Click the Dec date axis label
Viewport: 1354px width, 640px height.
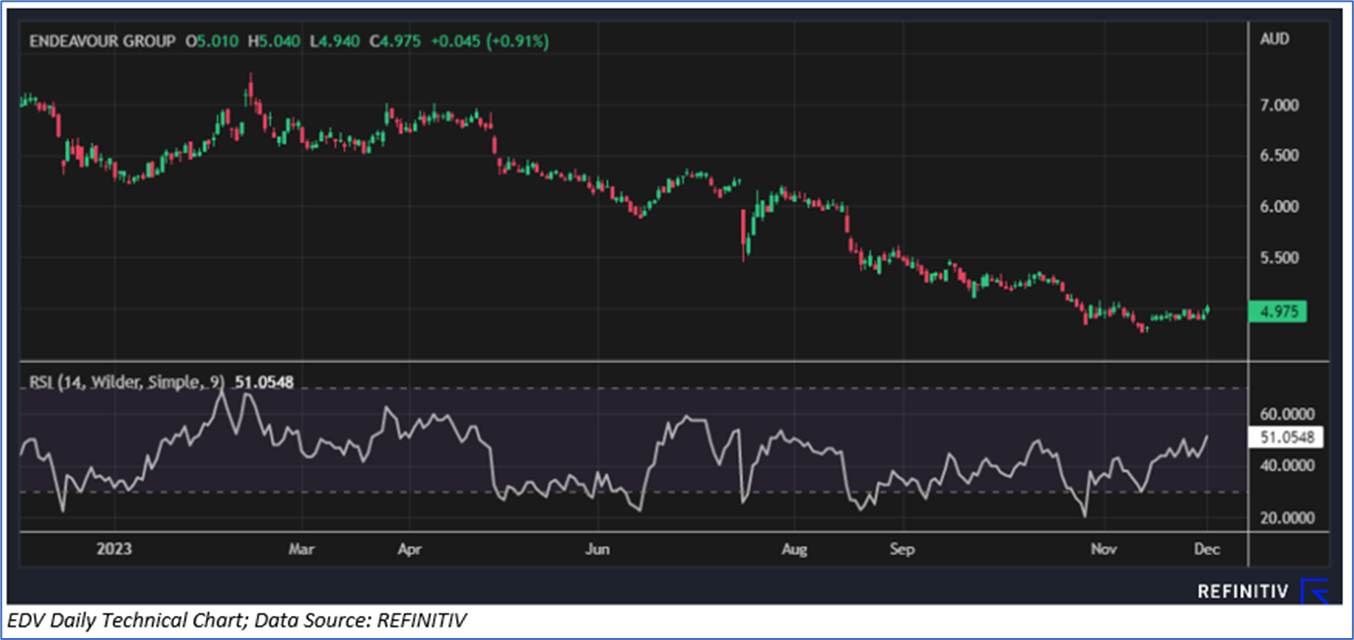tap(1207, 549)
